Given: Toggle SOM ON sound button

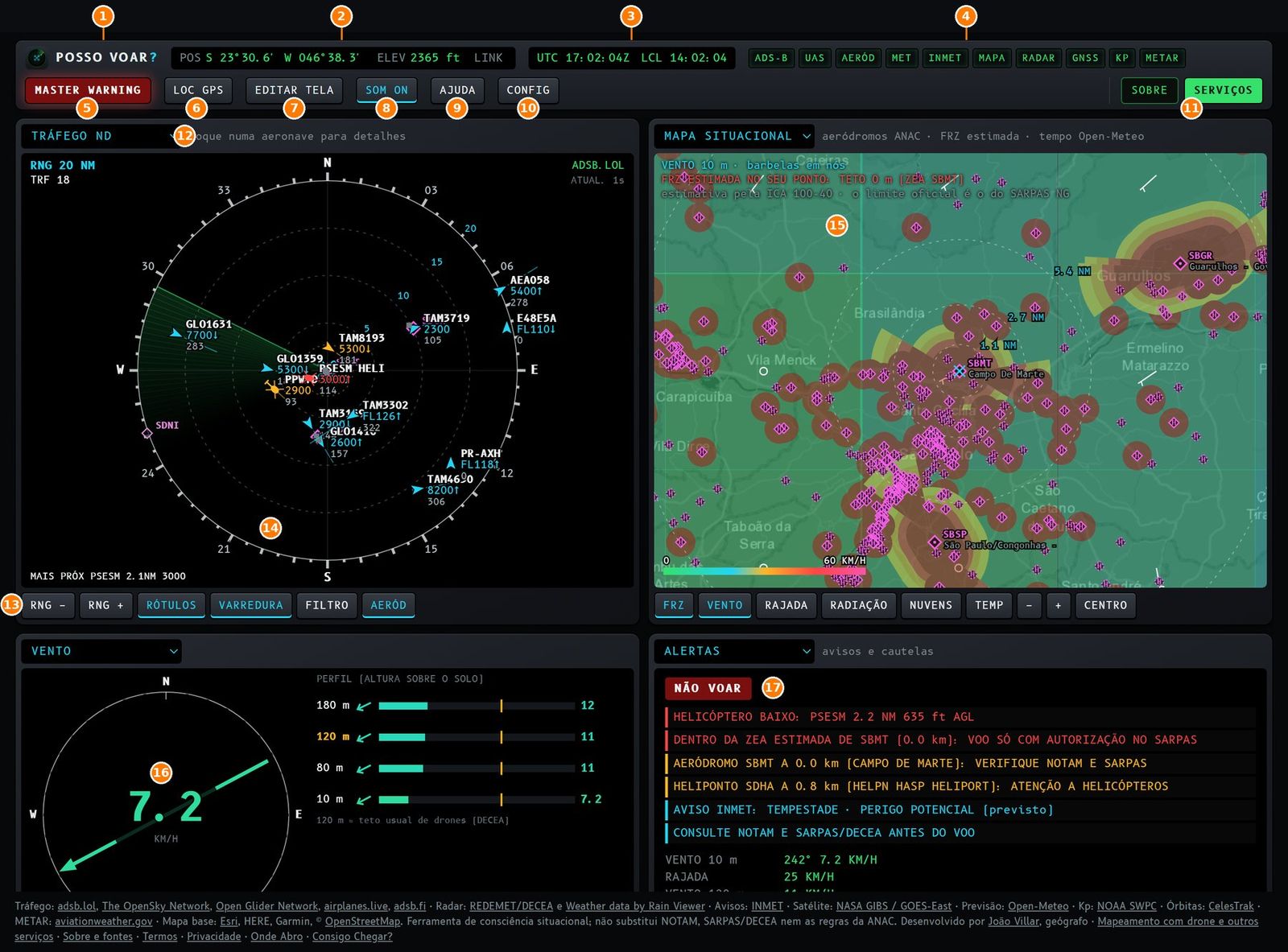Looking at the screenshot, I should click(386, 90).
